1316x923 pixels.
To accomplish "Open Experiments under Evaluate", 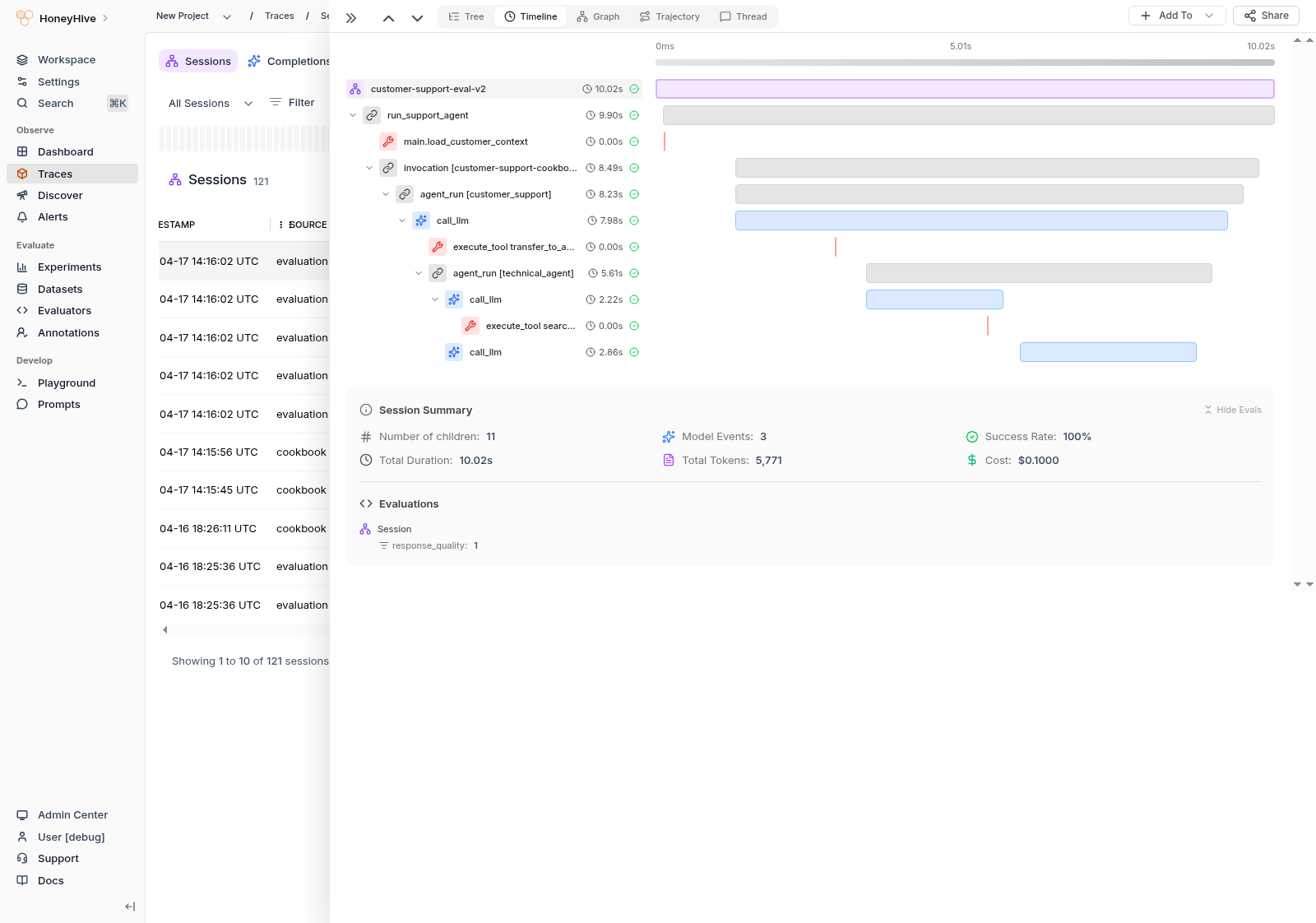I will click(70, 267).
